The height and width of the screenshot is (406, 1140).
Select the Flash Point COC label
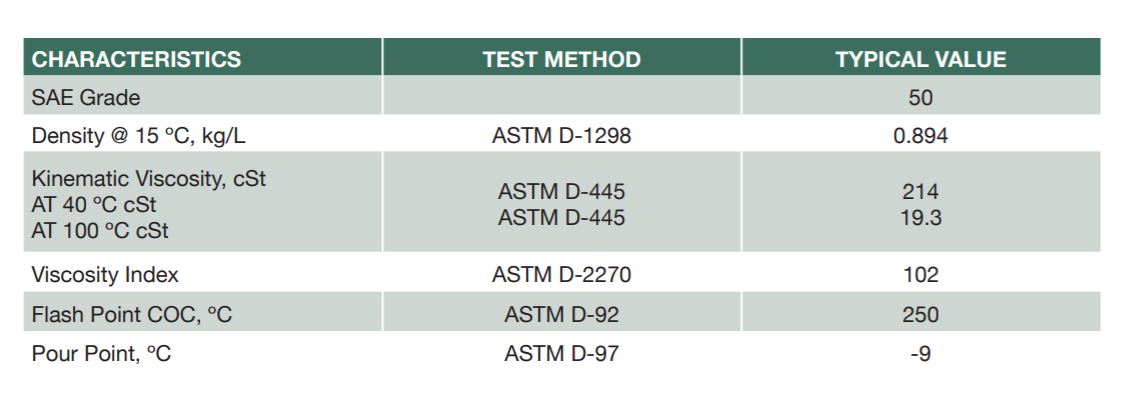tap(132, 314)
